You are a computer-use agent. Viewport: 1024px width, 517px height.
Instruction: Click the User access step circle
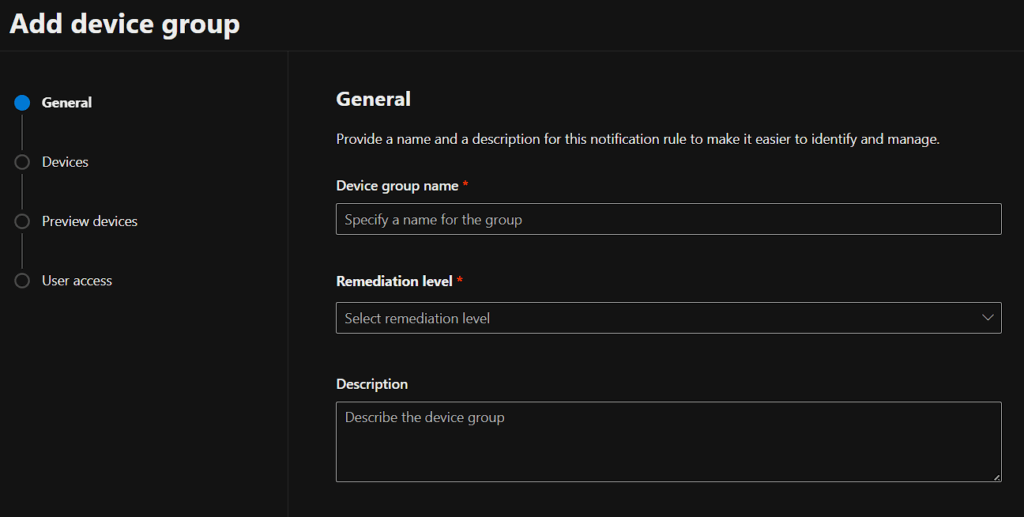click(x=22, y=281)
